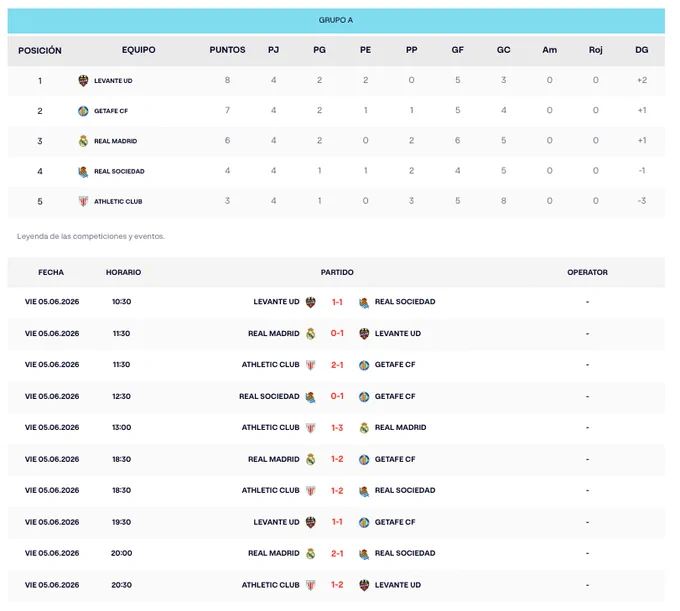Click Levante UD crest in 11:30 Real Madrid match
This screenshot has height=611, width=680.
pos(364,334)
